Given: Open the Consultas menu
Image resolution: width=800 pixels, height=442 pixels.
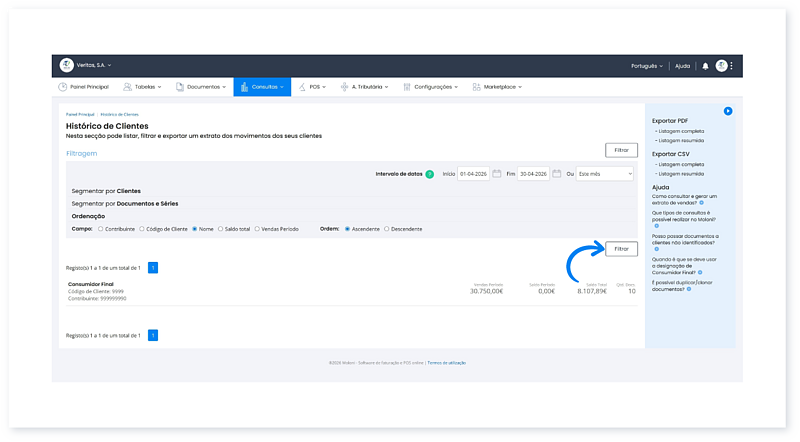Looking at the screenshot, I should click(x=262, y=87).
